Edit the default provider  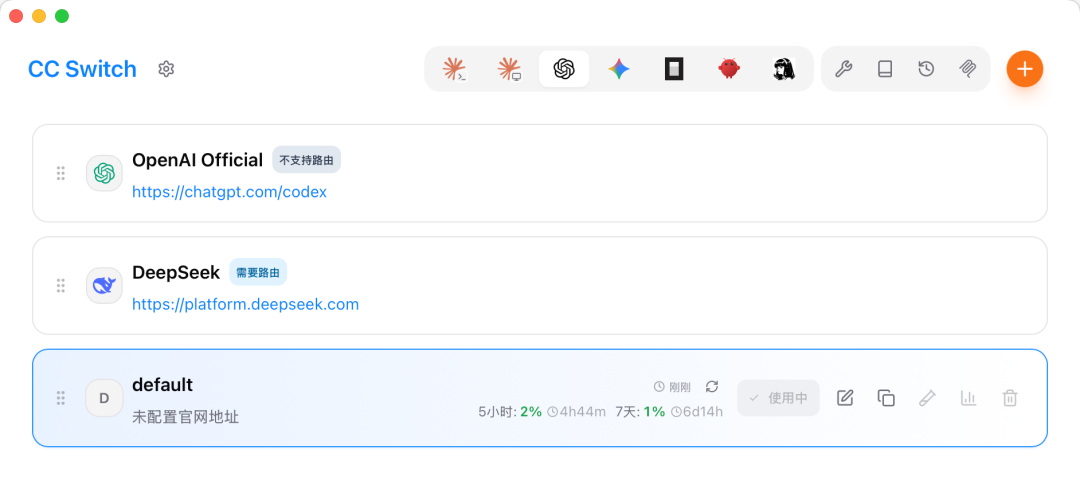click(845, 398)
